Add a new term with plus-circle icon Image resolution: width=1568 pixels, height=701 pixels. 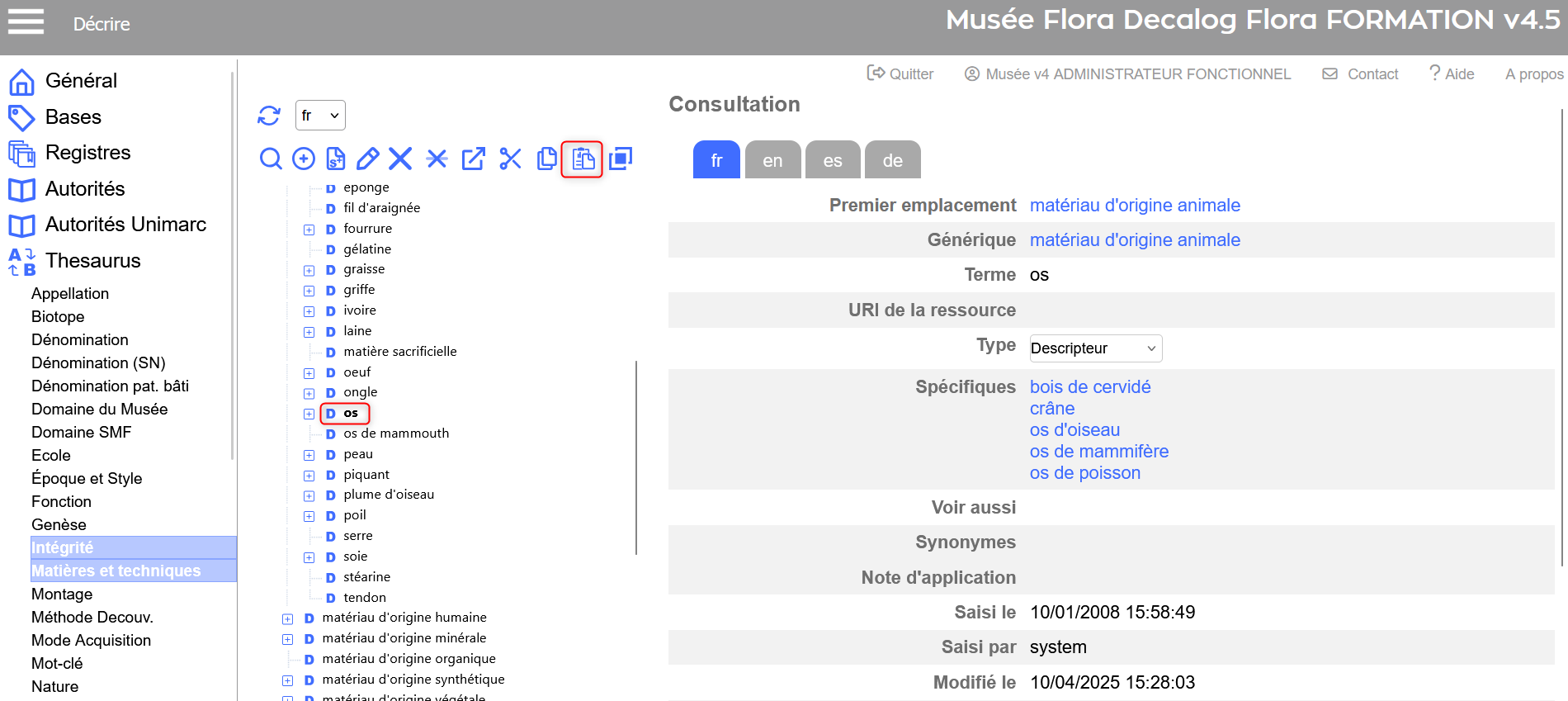click(x=304, y=159)
